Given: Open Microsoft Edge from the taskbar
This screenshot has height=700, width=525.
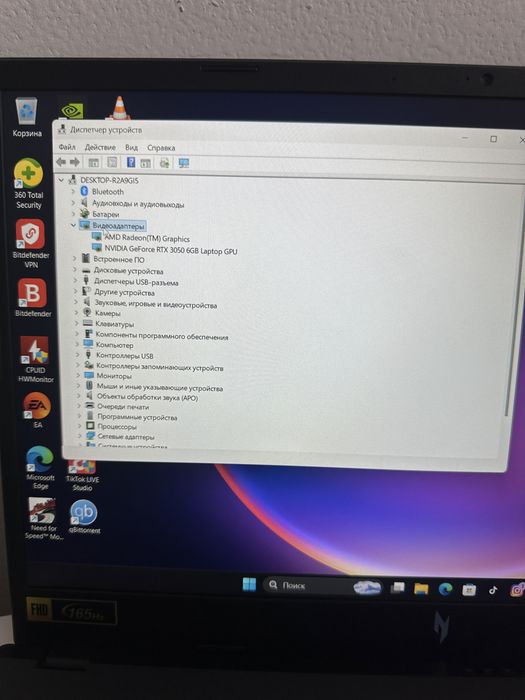Looking at the screenshot, I should [445, 589].
